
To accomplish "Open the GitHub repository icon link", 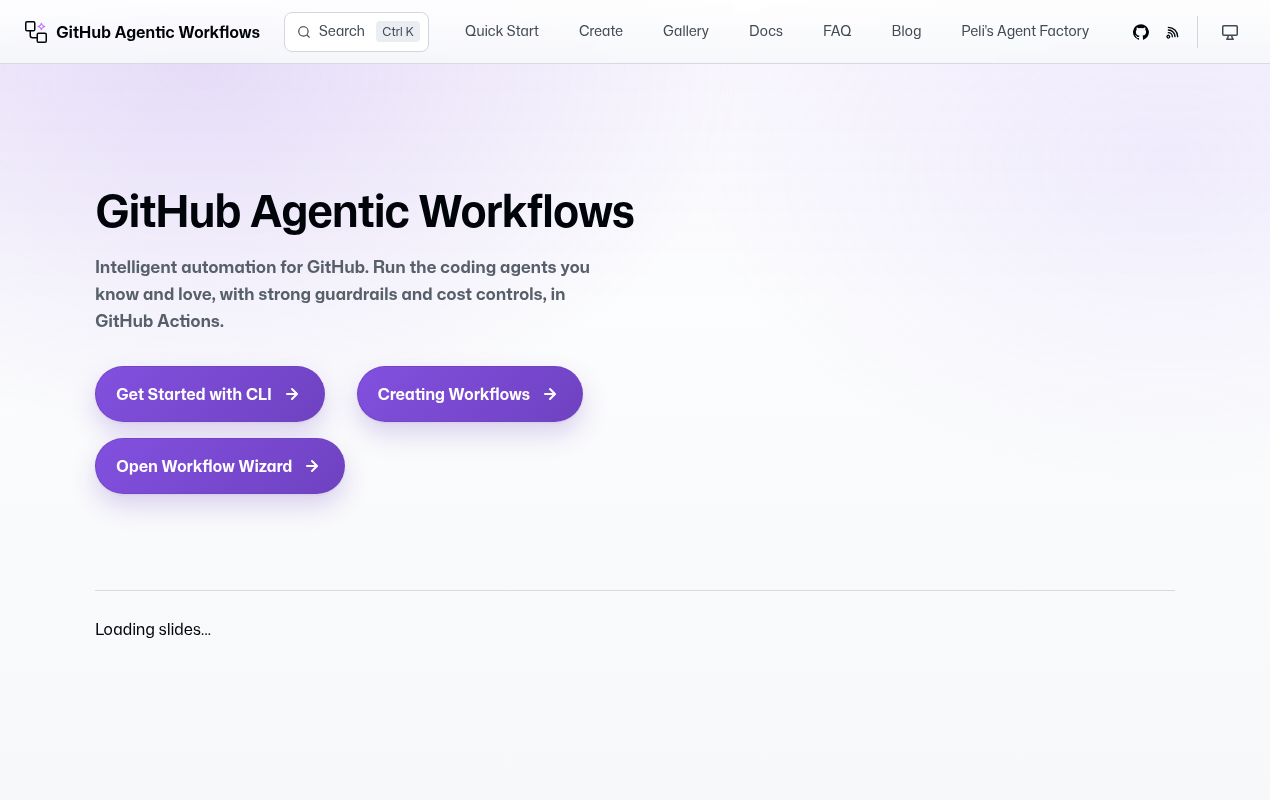I will click(1141, 32).
